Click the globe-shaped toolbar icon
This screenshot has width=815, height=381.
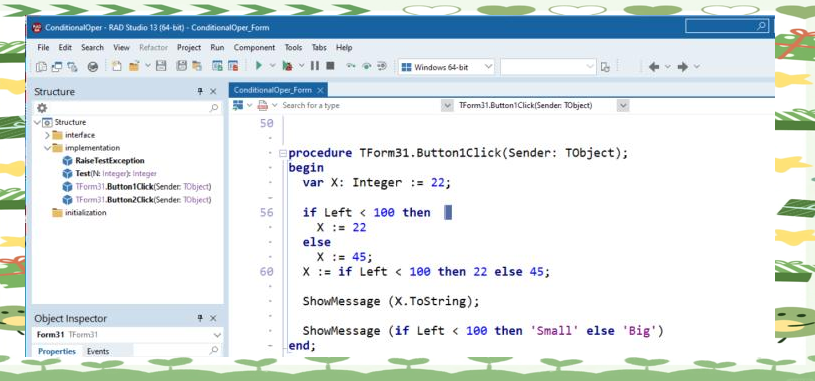click(93, 67)
